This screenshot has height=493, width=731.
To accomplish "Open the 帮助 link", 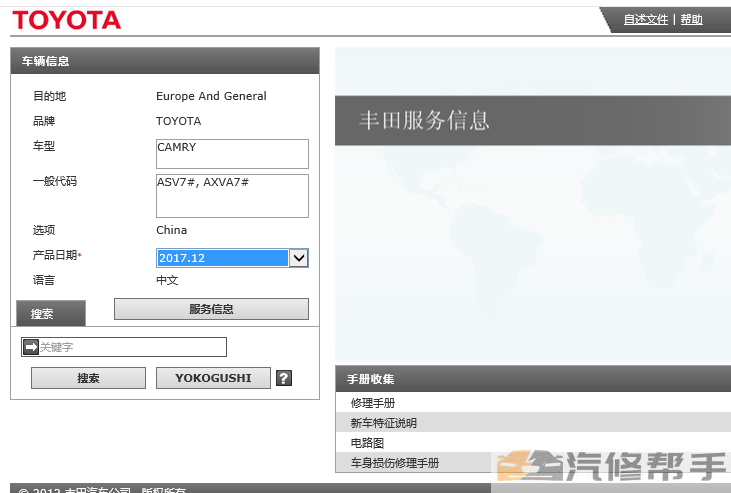I will pos(691,20).
